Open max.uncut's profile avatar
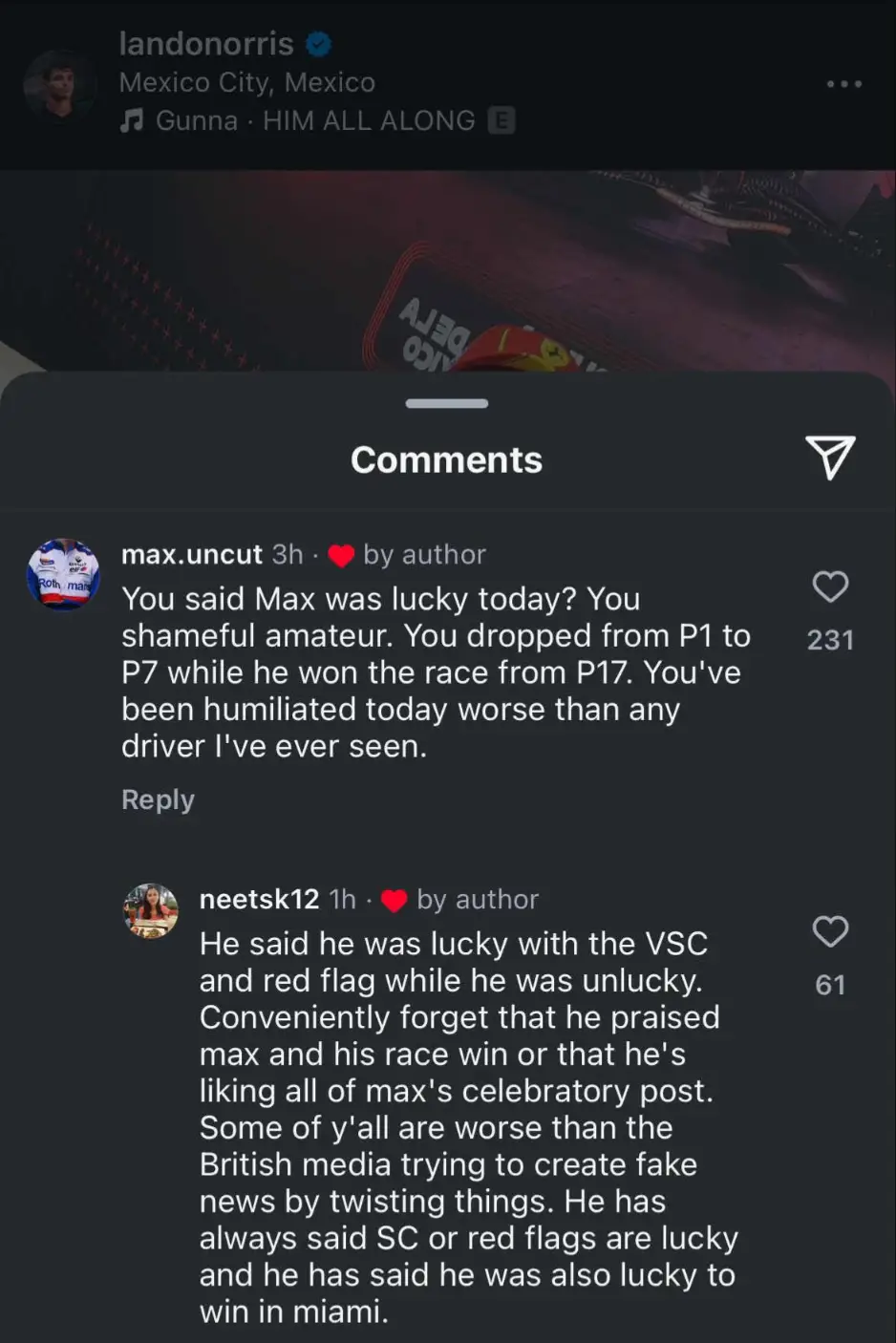896x1343 pixels. pyautogui.click(x=63, y=574)
